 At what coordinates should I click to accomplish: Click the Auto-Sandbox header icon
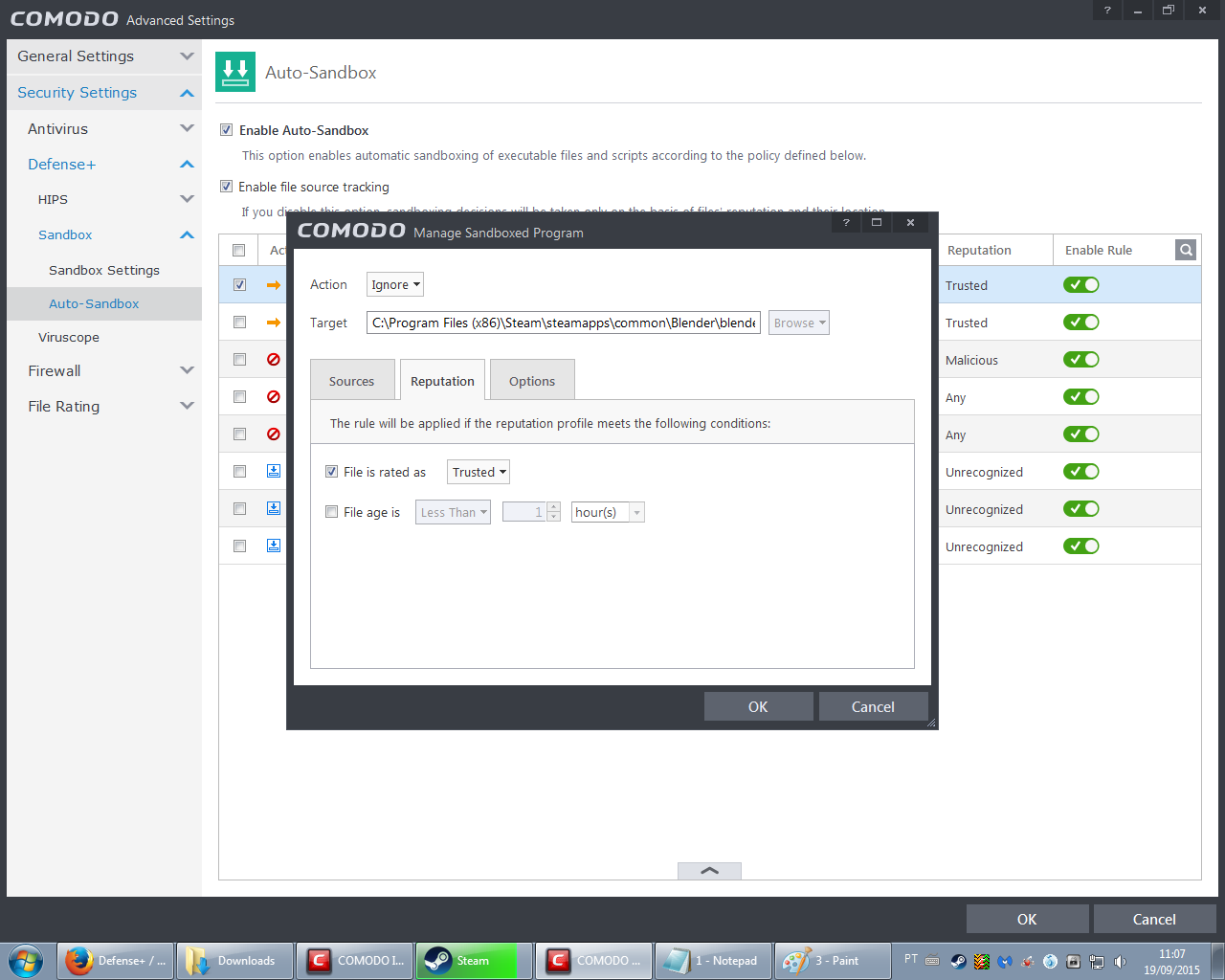235,72
